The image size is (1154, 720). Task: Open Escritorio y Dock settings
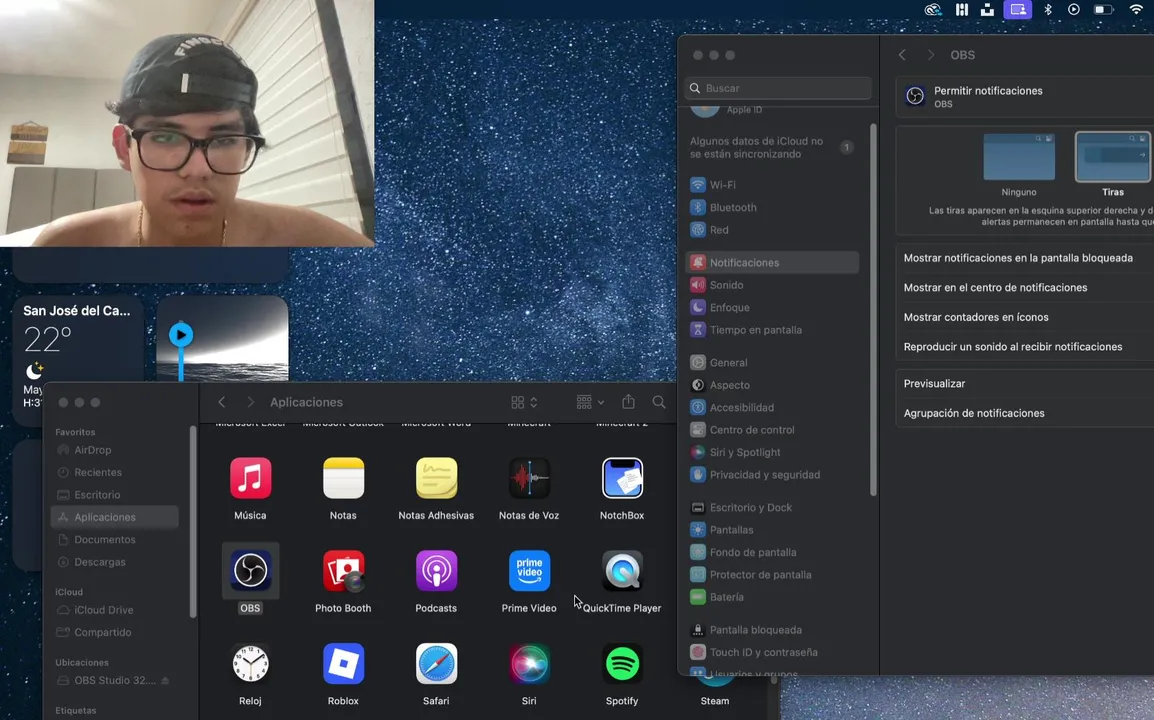pos(772,507)
